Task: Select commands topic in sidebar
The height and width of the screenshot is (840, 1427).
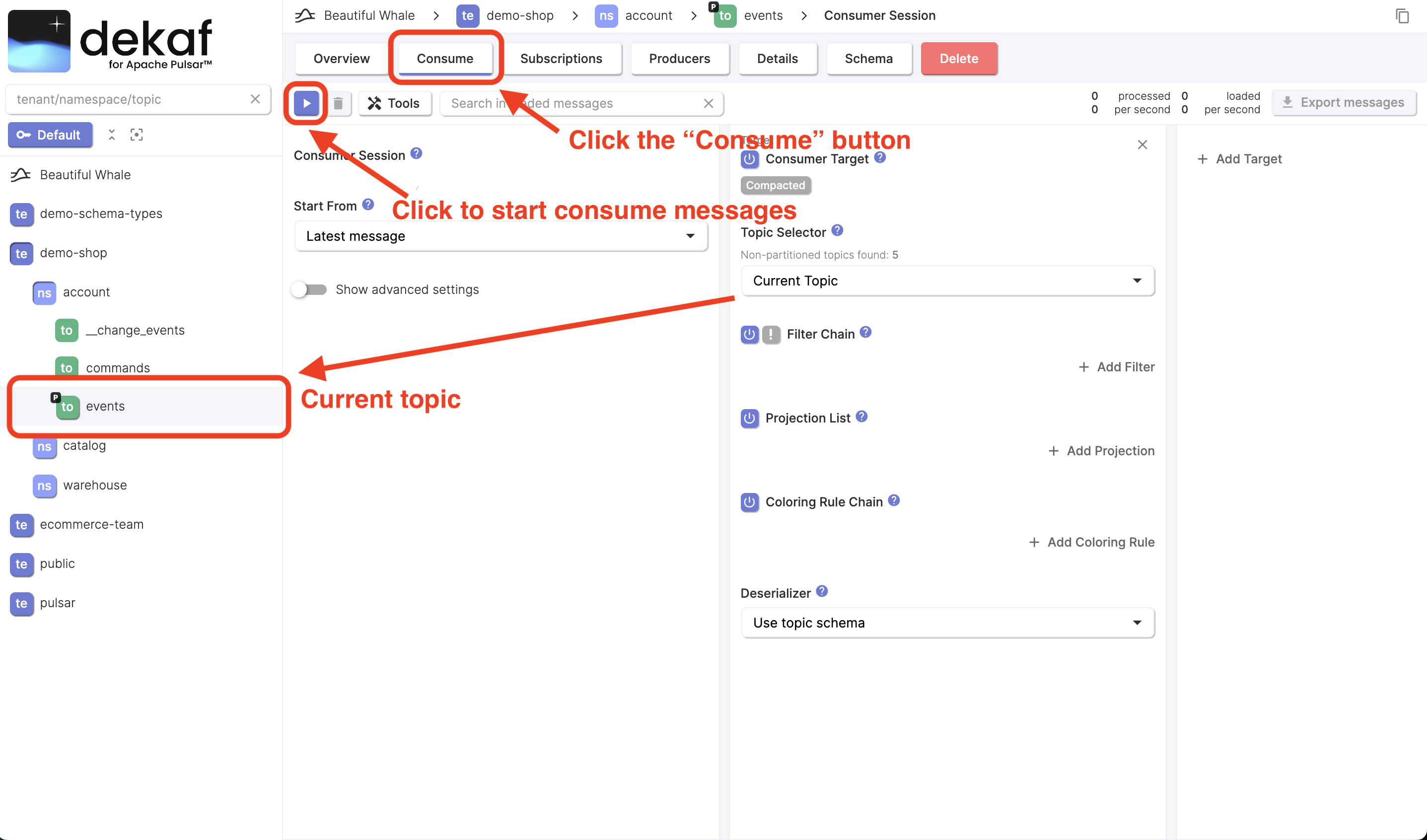Action: point(118,368)
